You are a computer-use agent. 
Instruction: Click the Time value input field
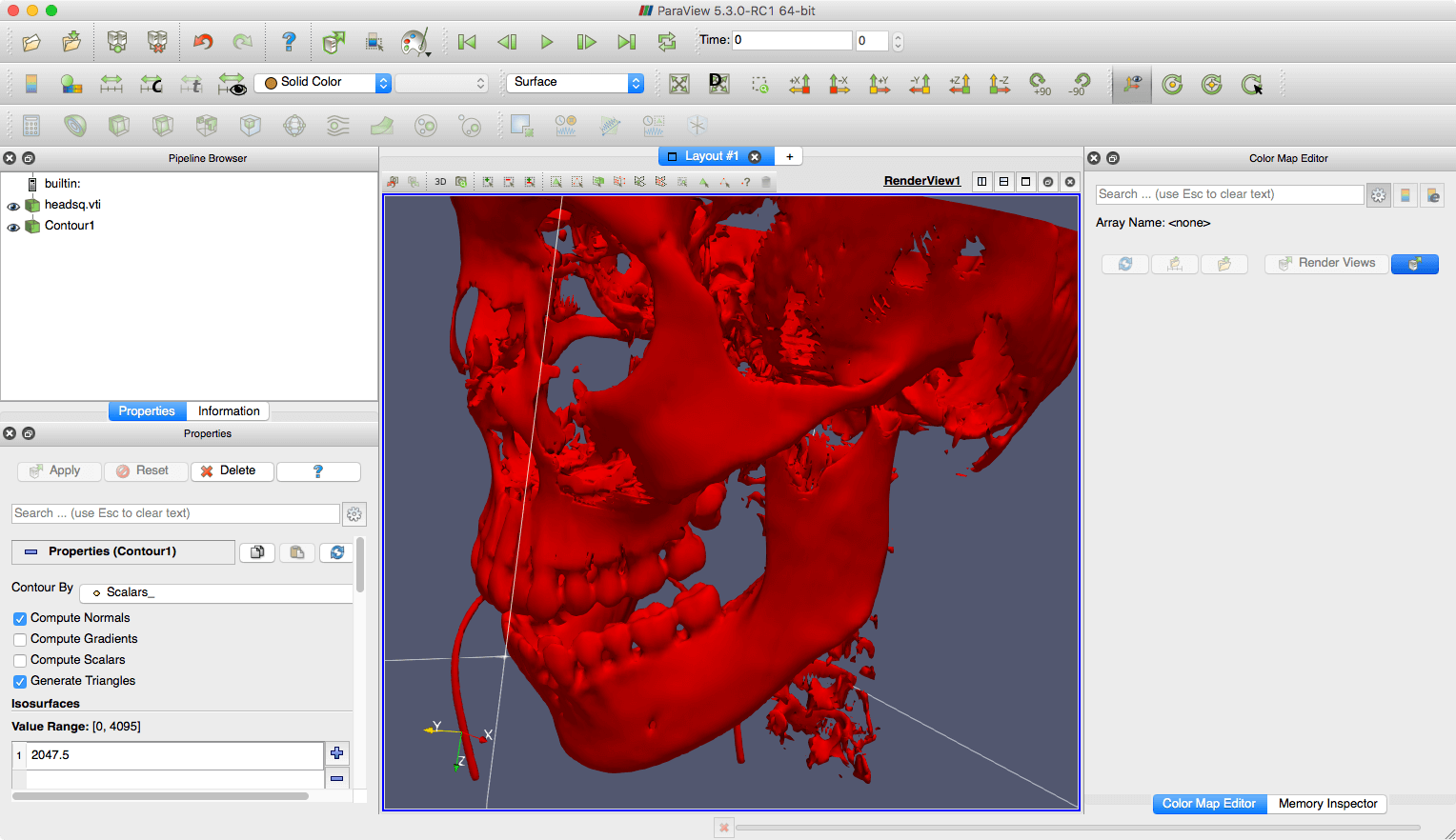(x=791, y=40)
